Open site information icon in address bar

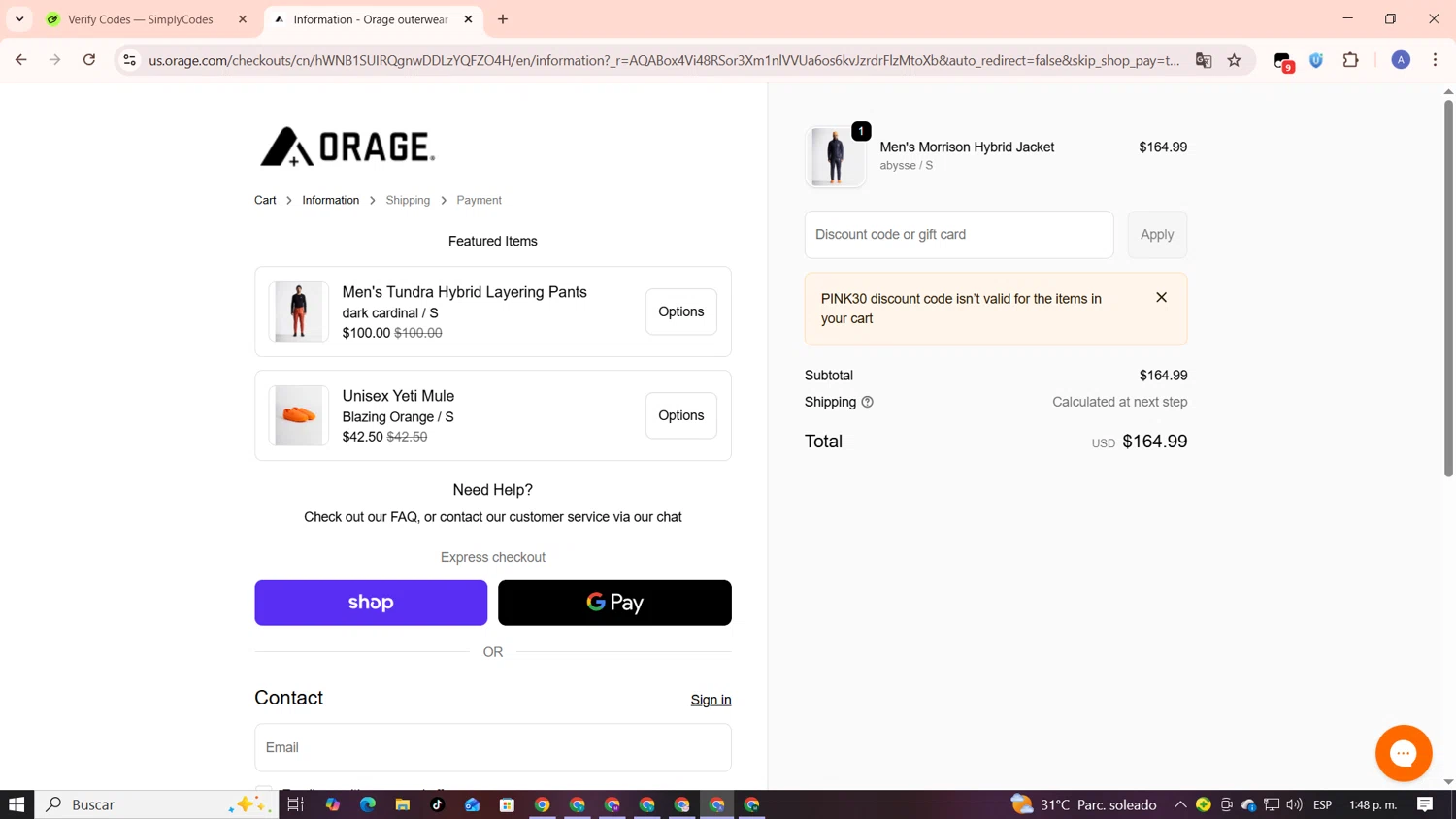[x=129, y=60]
